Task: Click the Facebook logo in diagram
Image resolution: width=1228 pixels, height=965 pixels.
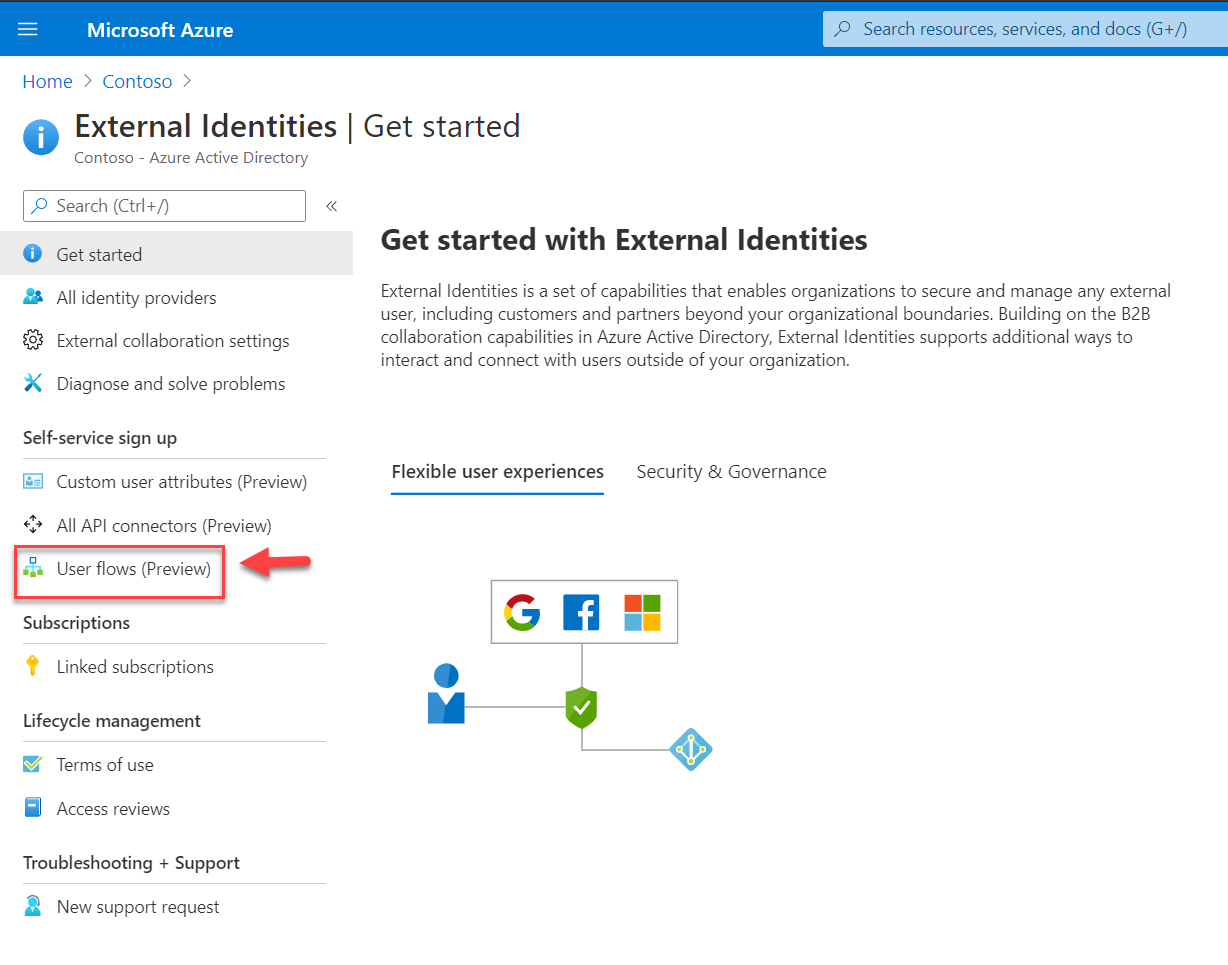Action: tap(581, 612)
